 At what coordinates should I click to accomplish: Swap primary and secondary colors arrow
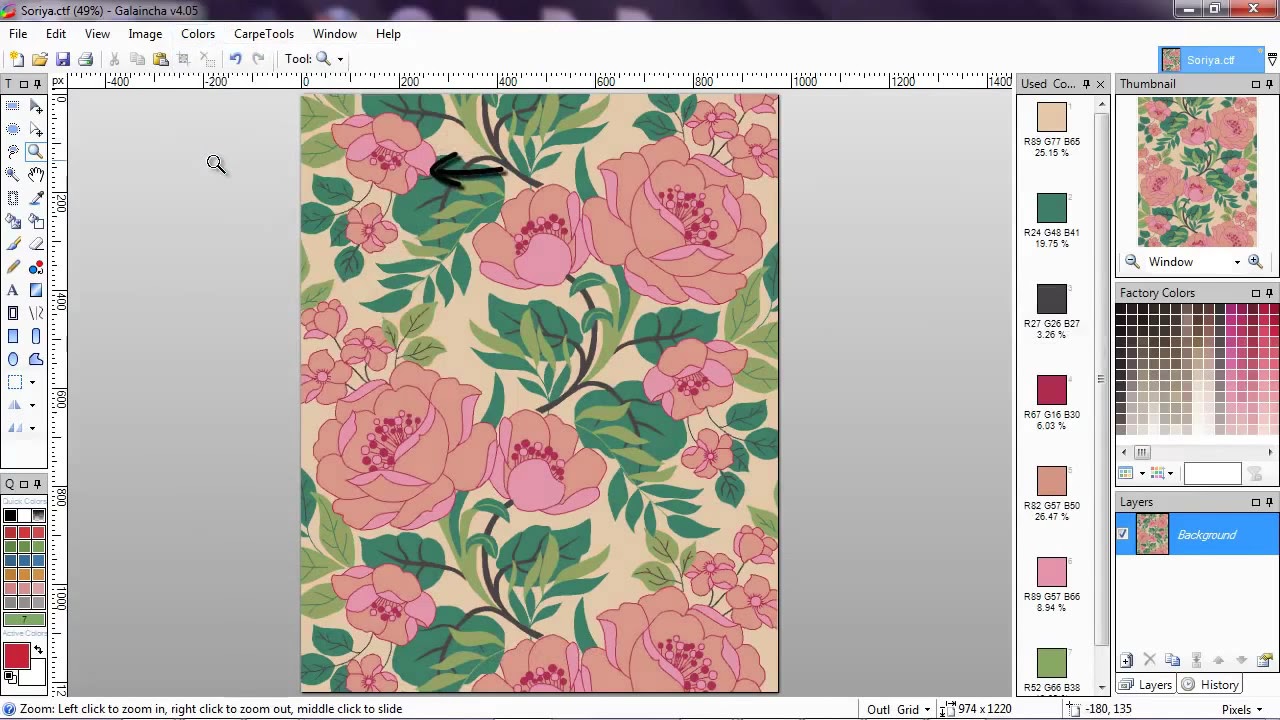coord(38,651)
